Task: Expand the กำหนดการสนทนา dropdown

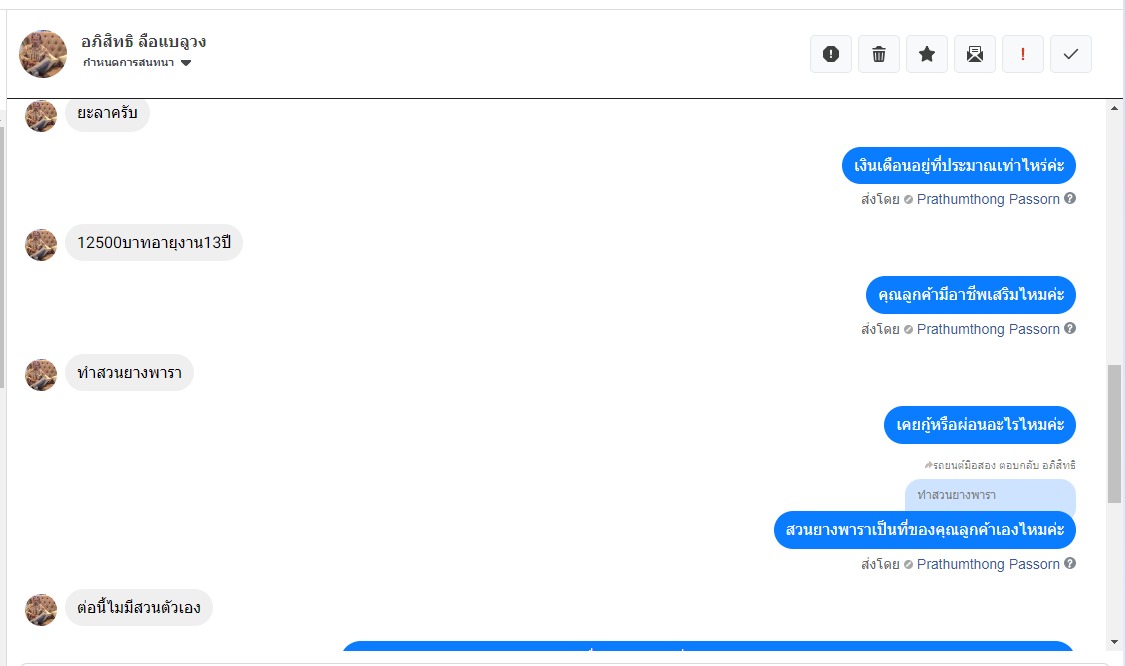Action: pyautogui.click(x=186, y=63)
